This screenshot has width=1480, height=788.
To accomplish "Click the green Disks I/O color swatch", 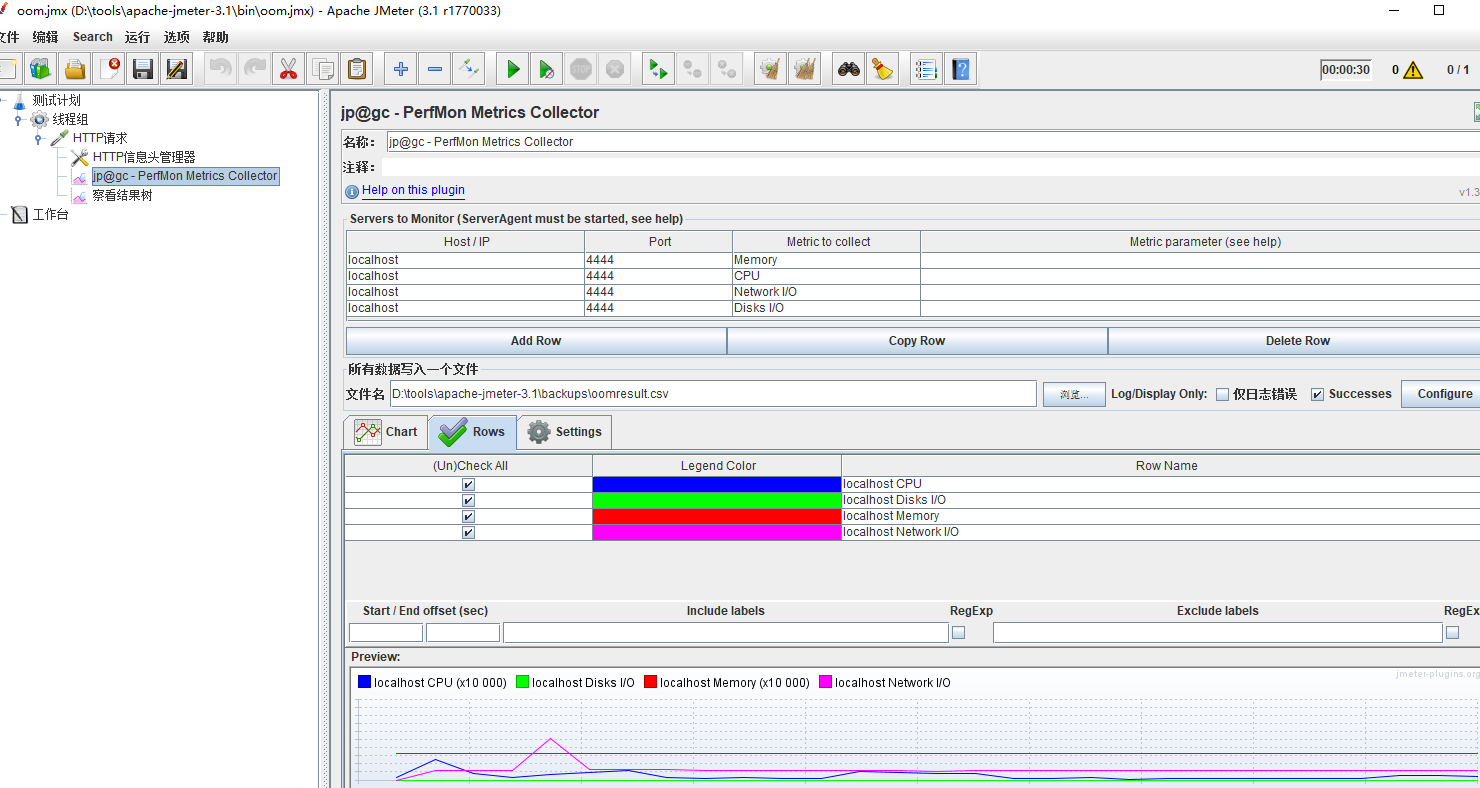I will (x=717, y=500).
